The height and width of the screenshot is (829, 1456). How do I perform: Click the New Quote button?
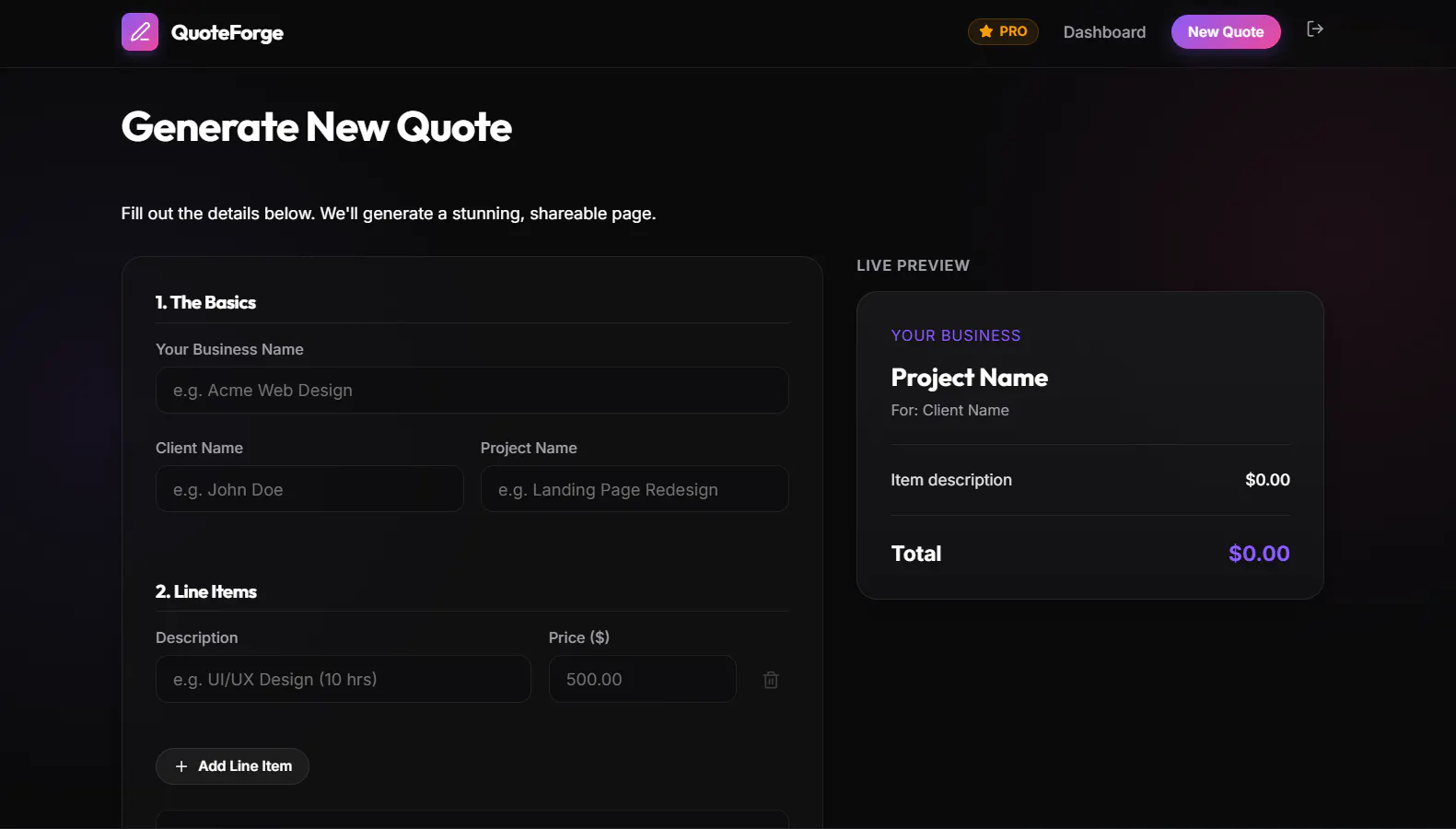(1226, 32)
